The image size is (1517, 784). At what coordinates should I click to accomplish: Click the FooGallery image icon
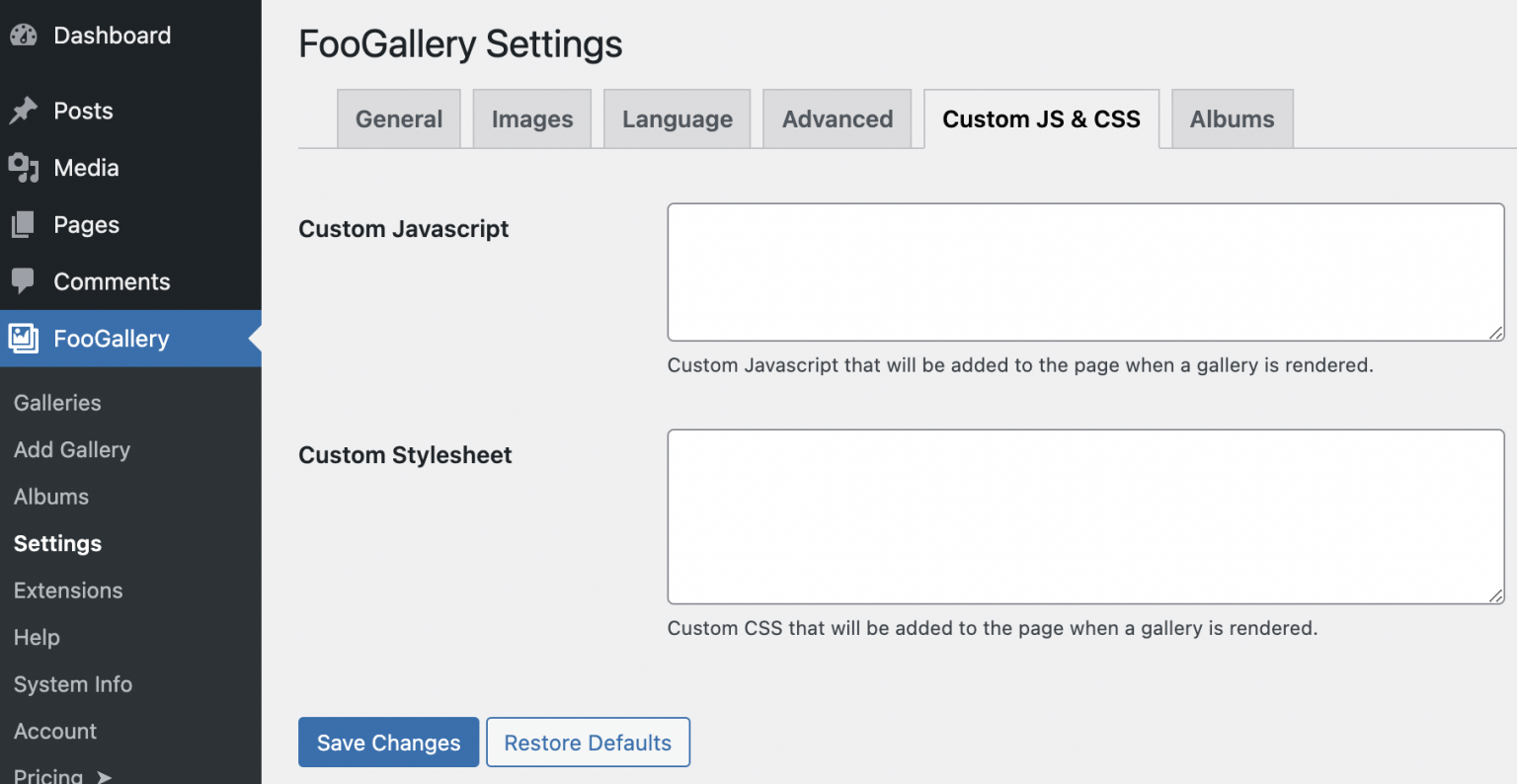(24, 339)
